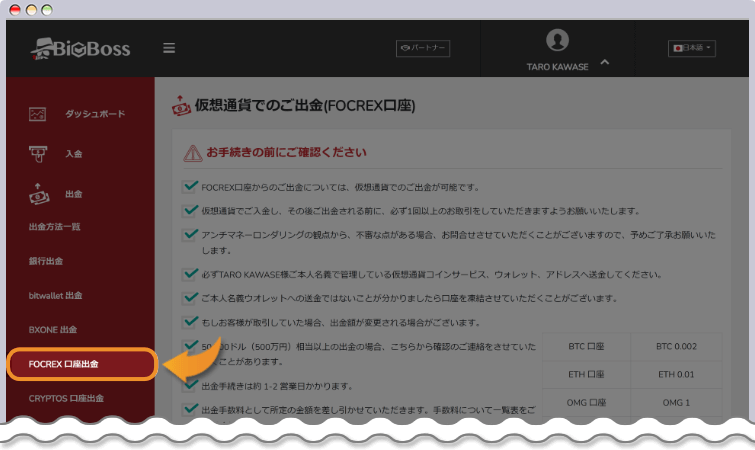Click the BTC 0.002 table cell
This screenshot has width=755, height=450.
(676, 347)
